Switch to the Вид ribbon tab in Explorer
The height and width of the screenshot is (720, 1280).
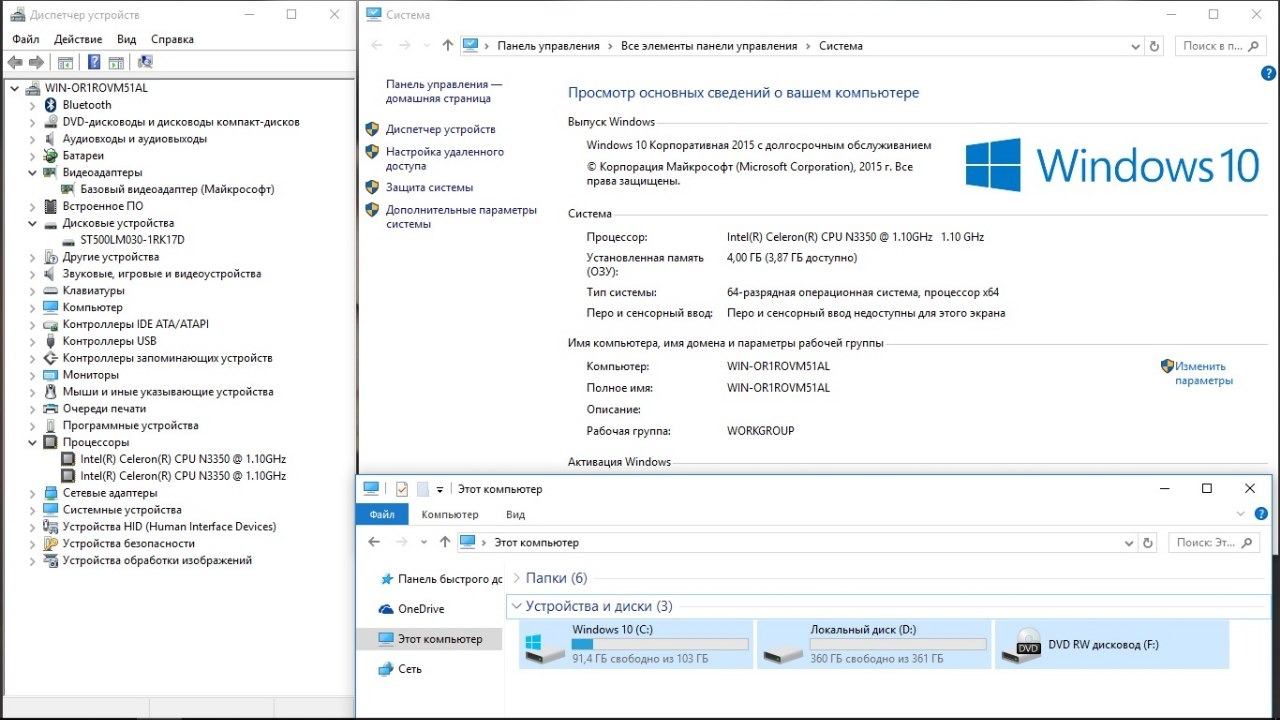(515, 514)
